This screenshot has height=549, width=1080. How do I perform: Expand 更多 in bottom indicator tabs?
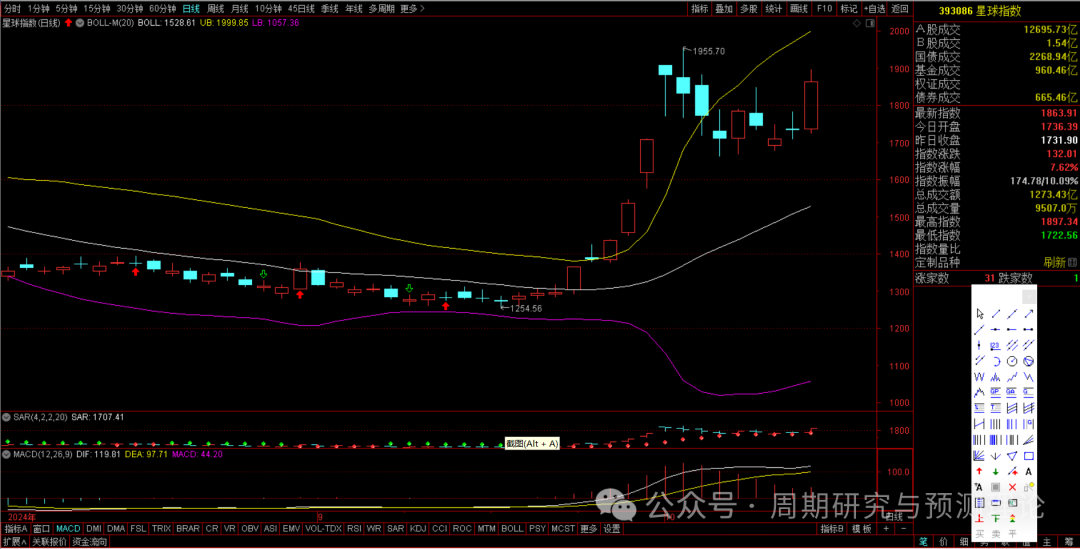(588, 528)
